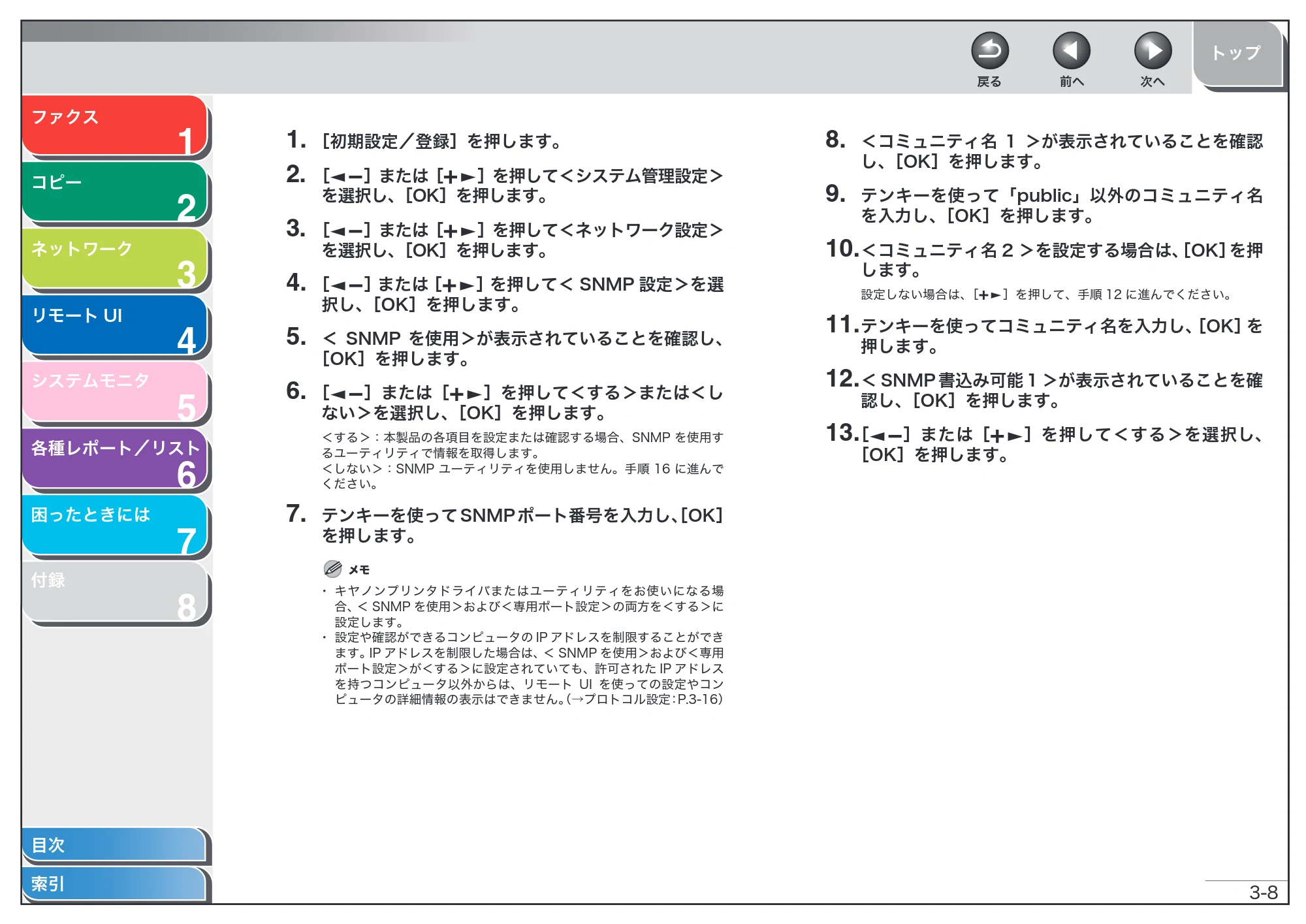Open the システムモニタ chapter 5 tab
This screenshot has height=924, width=1306.
[114, 392]
